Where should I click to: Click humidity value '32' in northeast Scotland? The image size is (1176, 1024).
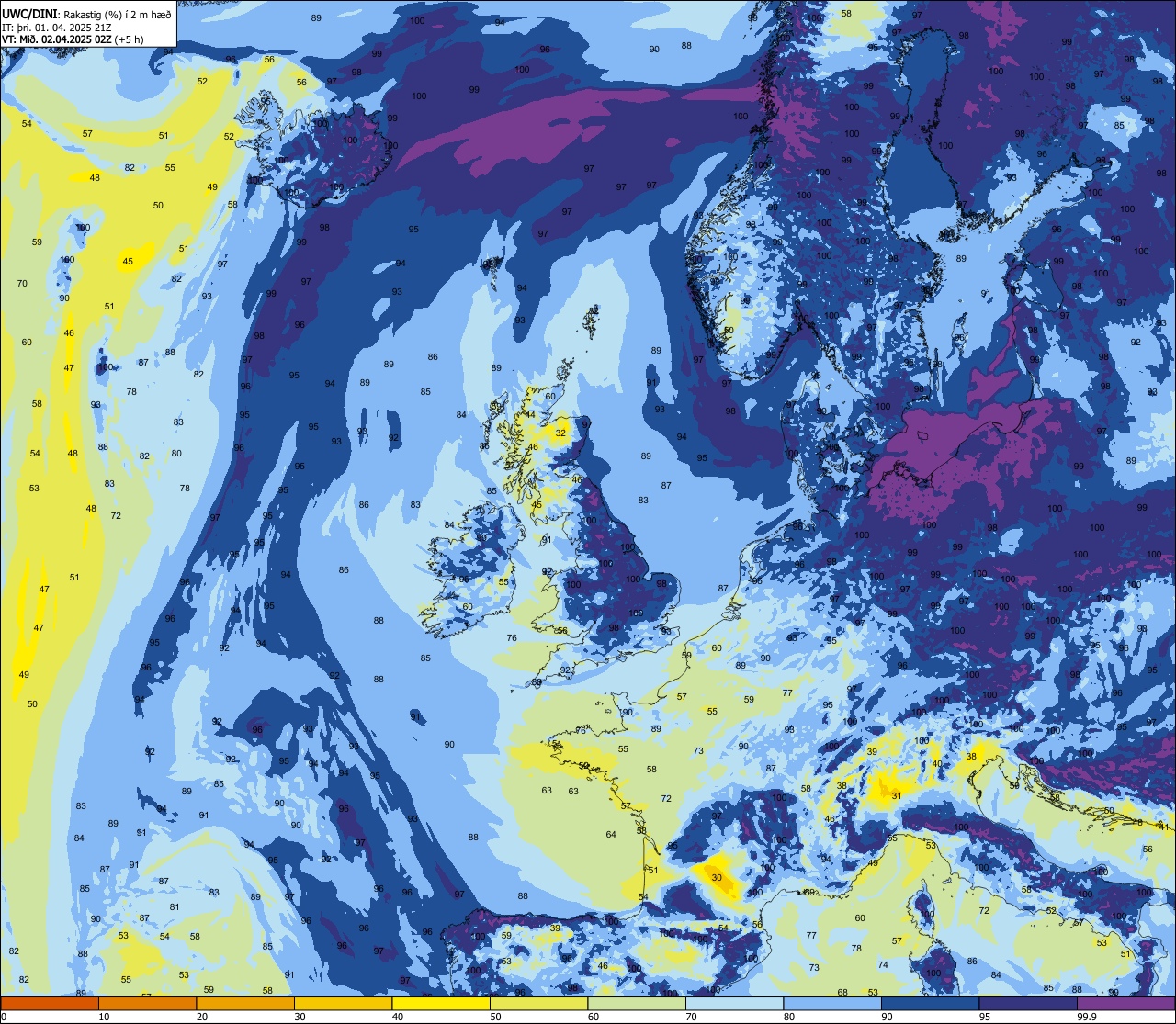click(560, 433)
